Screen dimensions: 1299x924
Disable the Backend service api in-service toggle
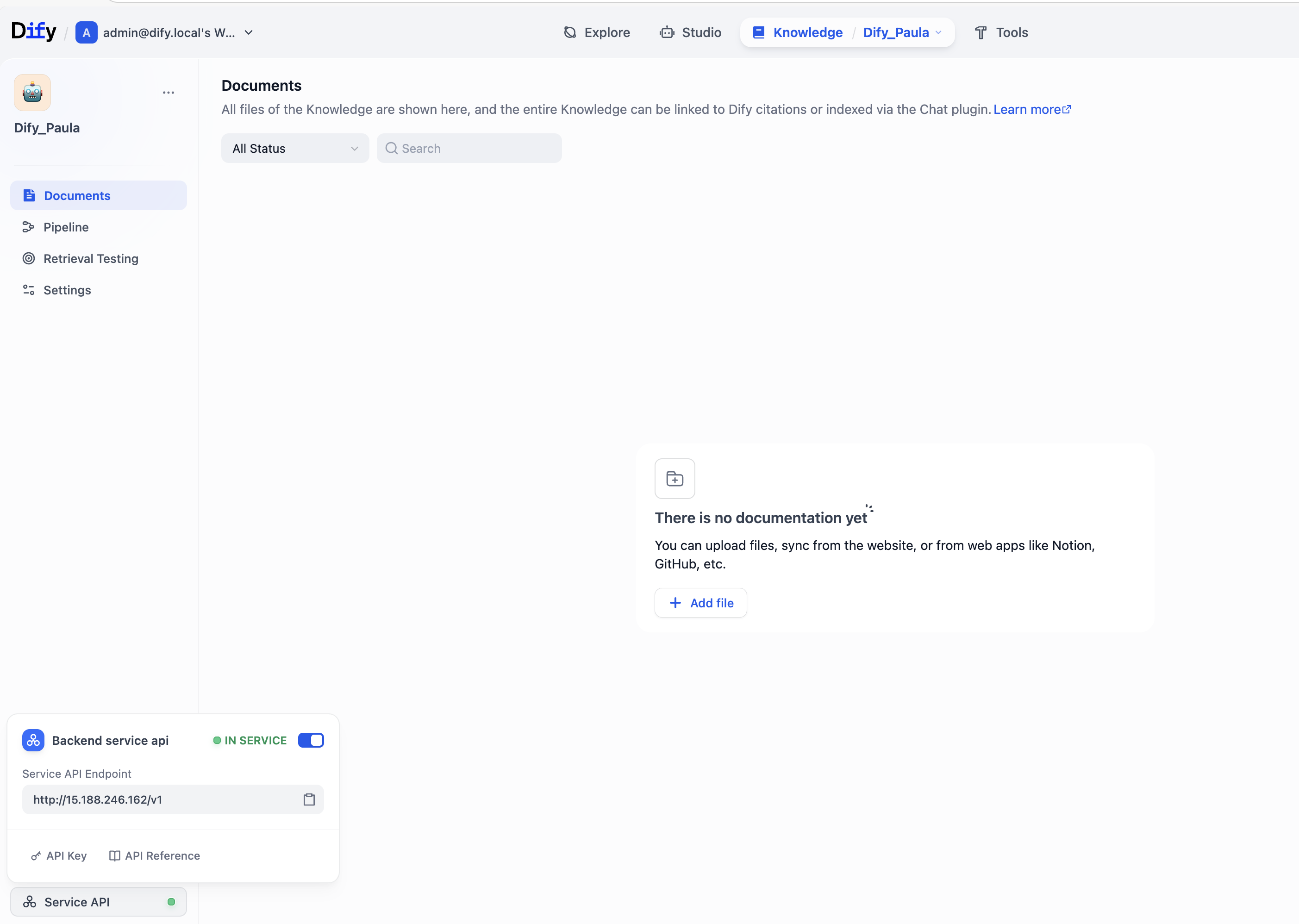[x=311, y=740]
